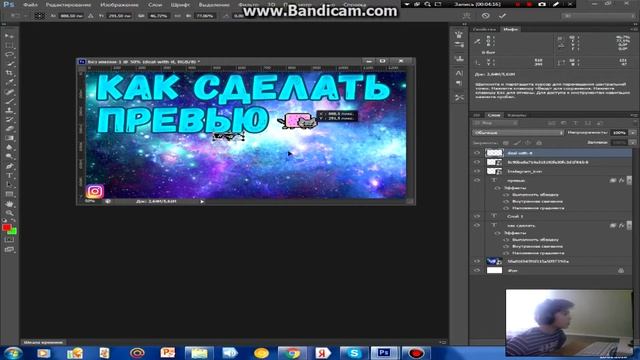Open the Изображение menu
Image resolution: width=640 pixels, height=360 pixels.
(119, 5)
